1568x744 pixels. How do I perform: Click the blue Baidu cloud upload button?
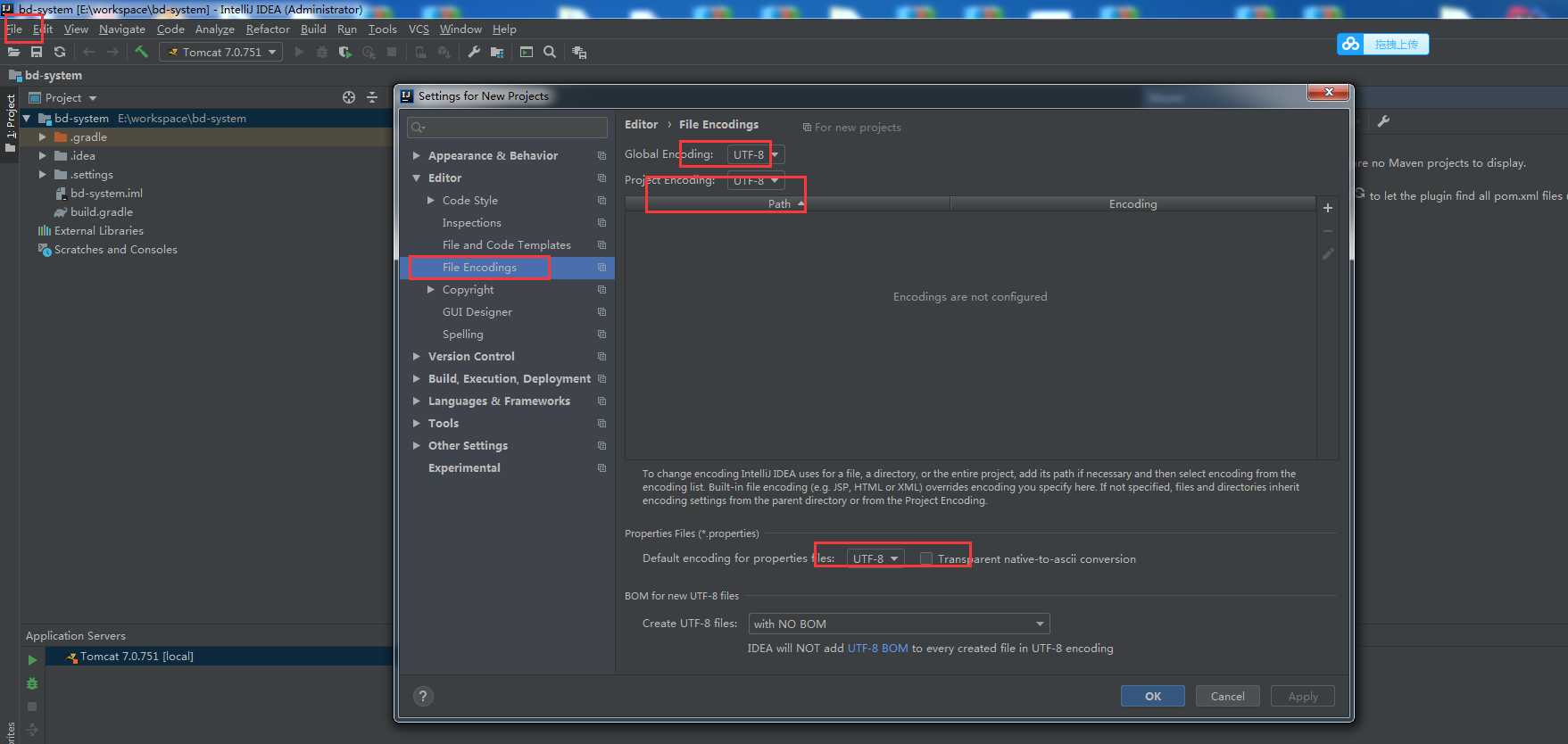click(x=1382, y=44)
